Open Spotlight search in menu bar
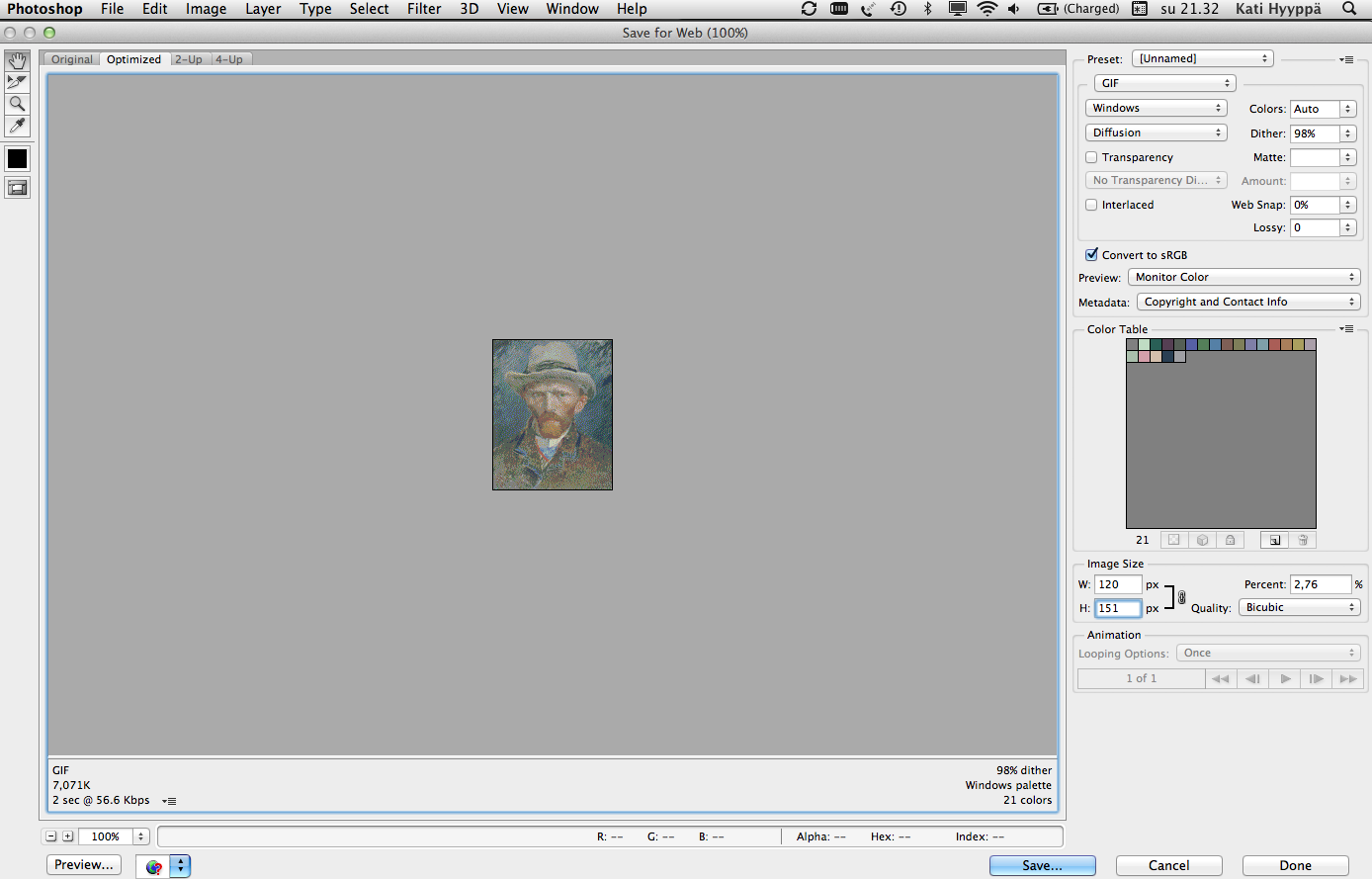The width and height of the screenshot is (1372, 879). [1349, 9]
